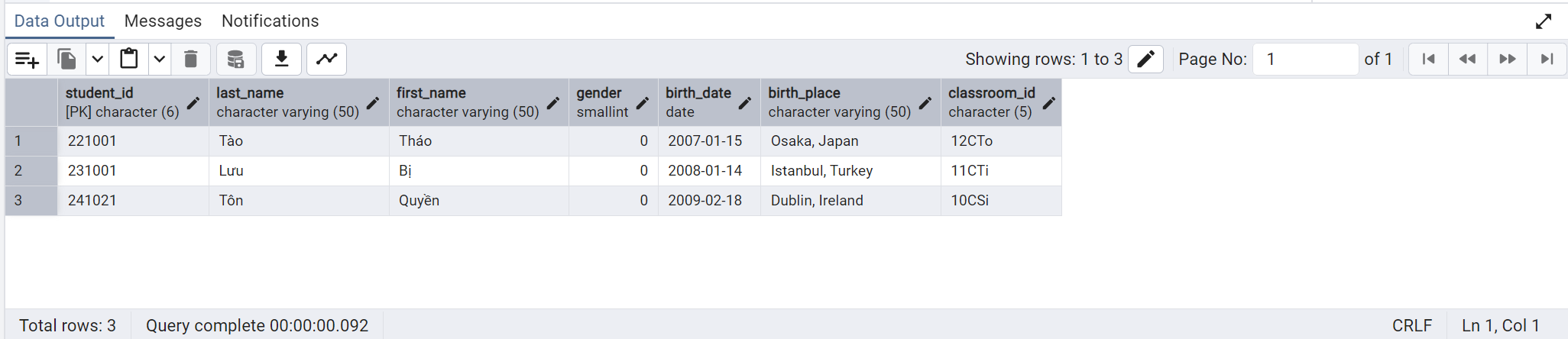Screen dimensions: 1568x339
Task: Click the Page No input field
Action: 1305,60
